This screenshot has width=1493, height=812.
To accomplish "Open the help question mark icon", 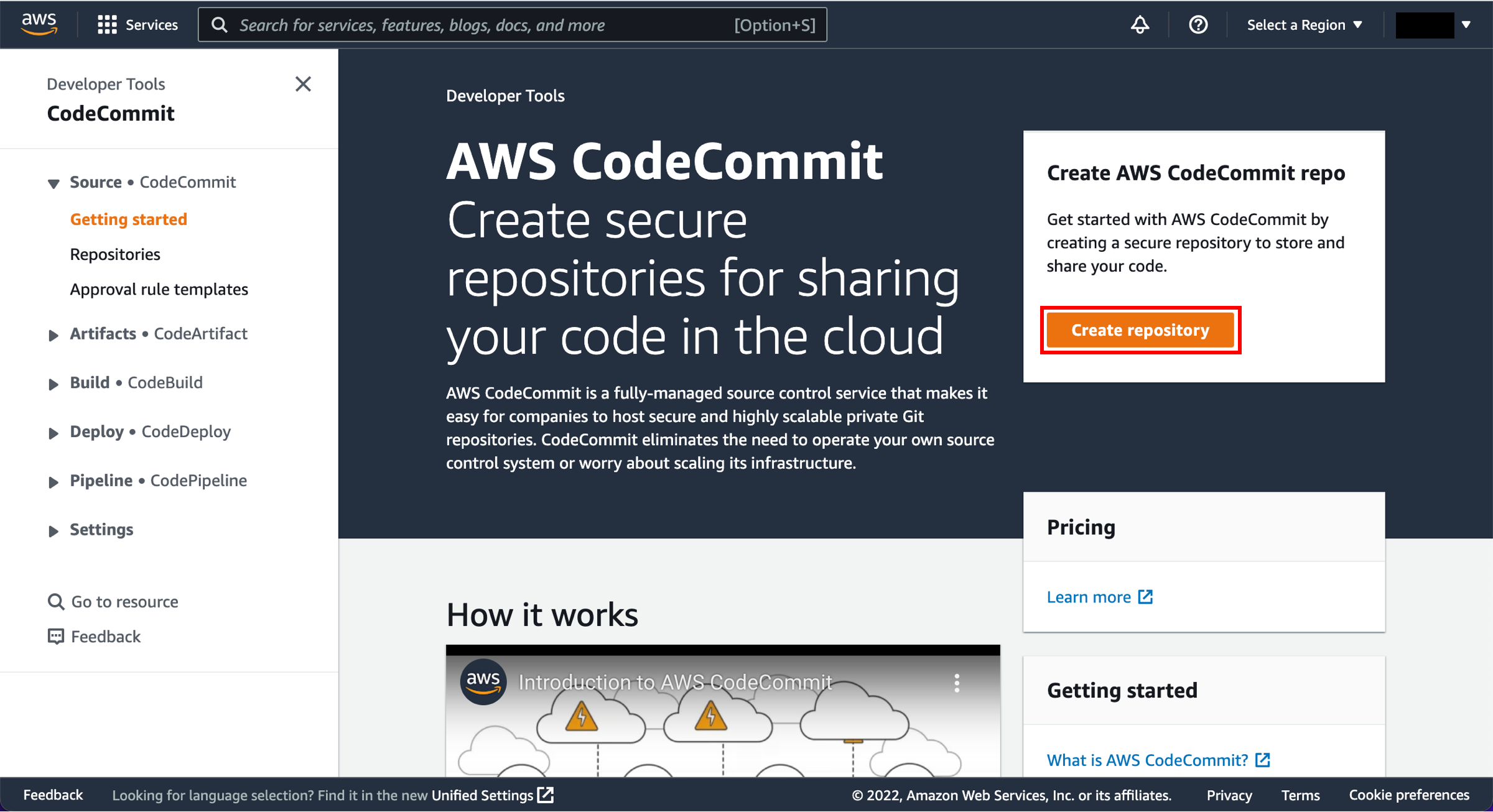I will coord(1198,25).
